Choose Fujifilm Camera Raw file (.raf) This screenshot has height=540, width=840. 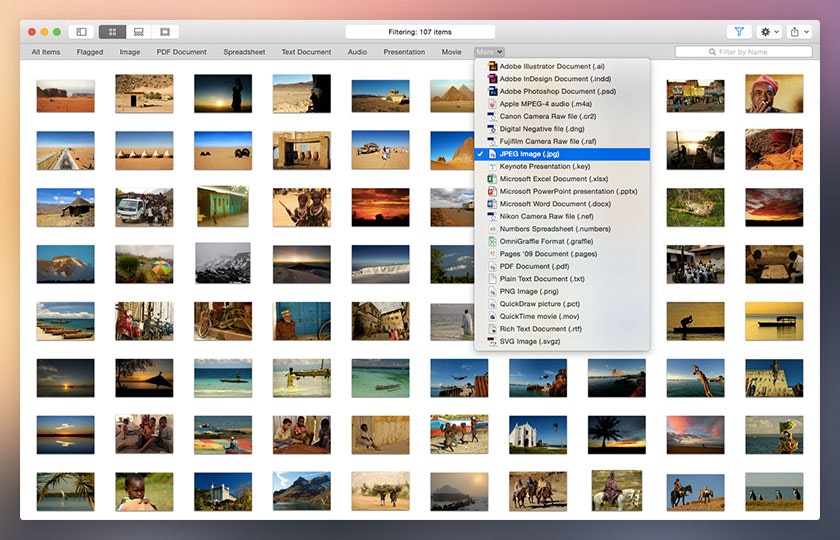coord(562,141)
